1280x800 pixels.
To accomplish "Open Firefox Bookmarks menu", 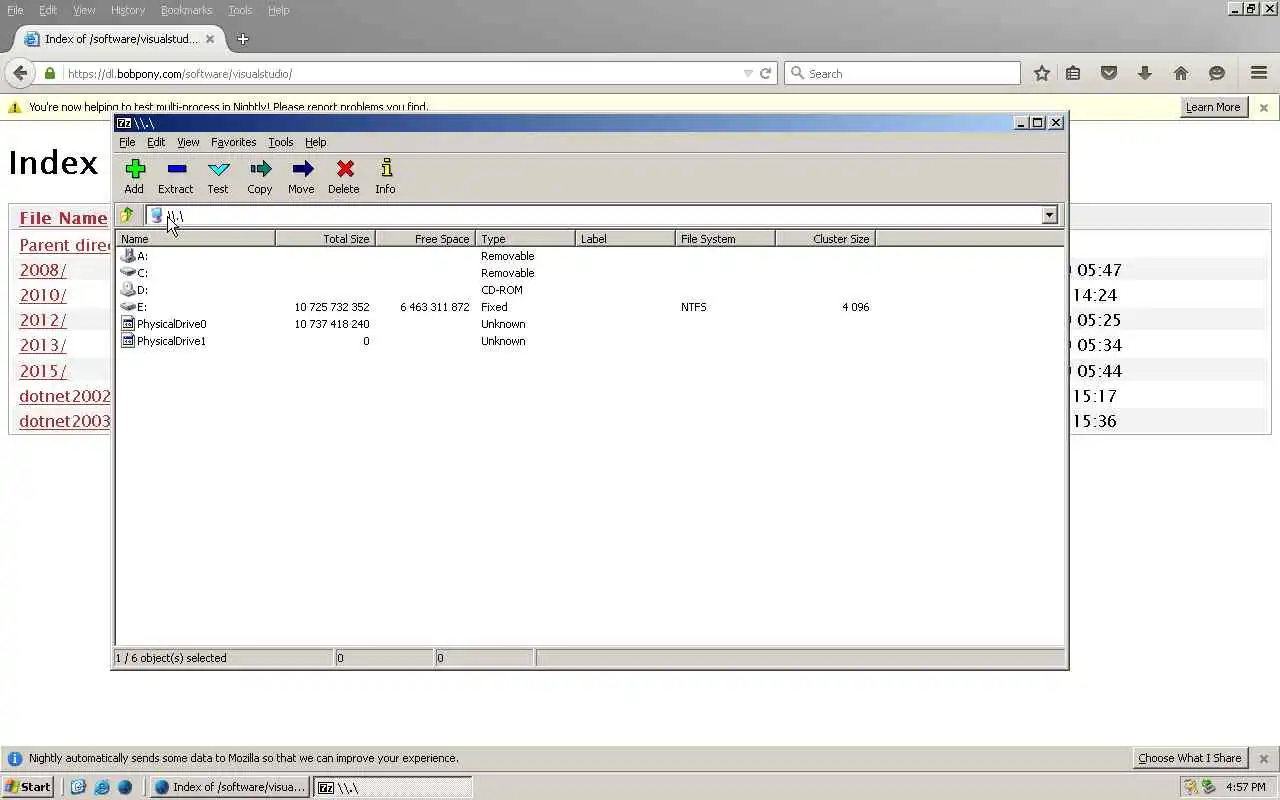I will 186,10.
